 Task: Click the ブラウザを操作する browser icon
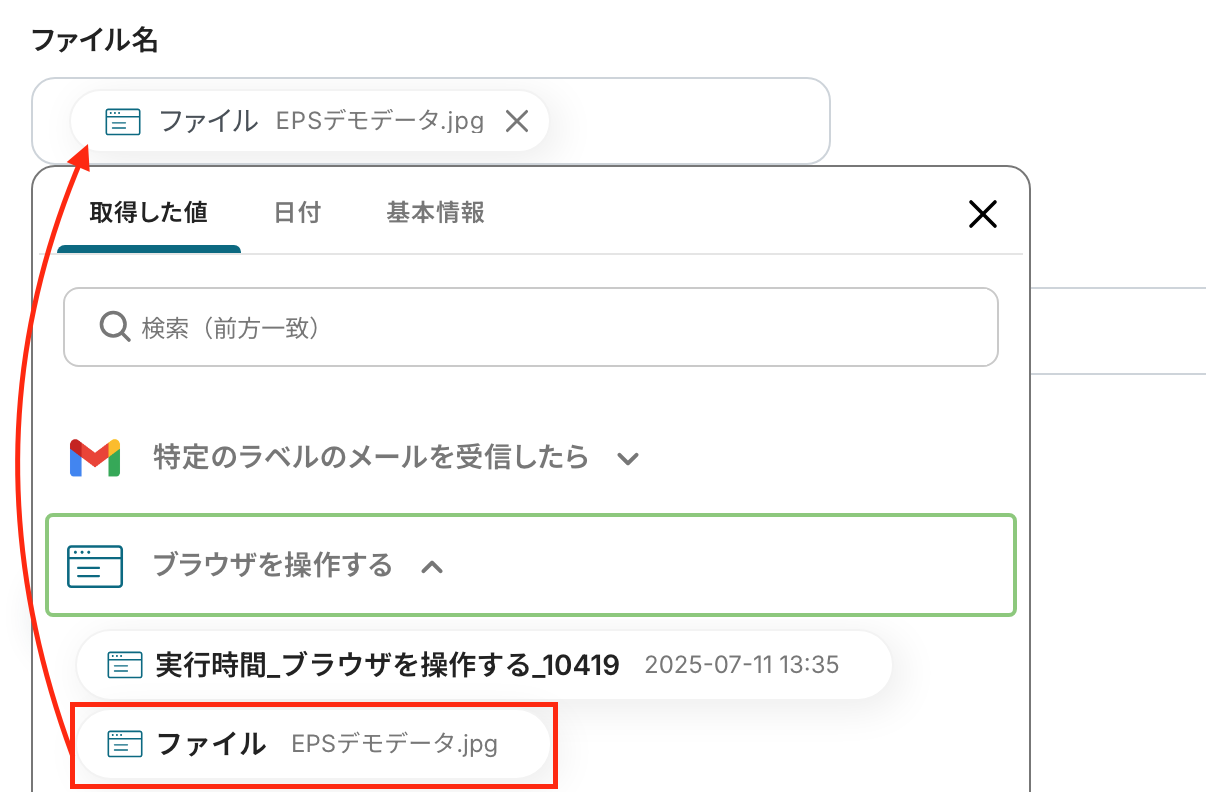pyautogui.click(x=95, y=566)
